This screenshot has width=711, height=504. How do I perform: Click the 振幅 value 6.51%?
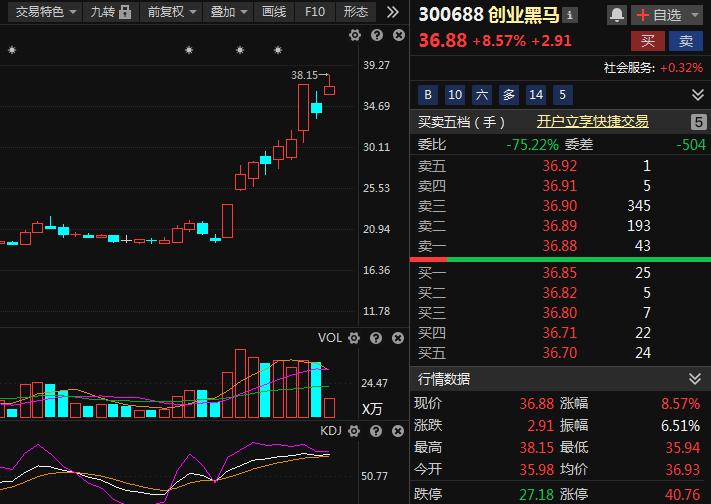(680, 426)
